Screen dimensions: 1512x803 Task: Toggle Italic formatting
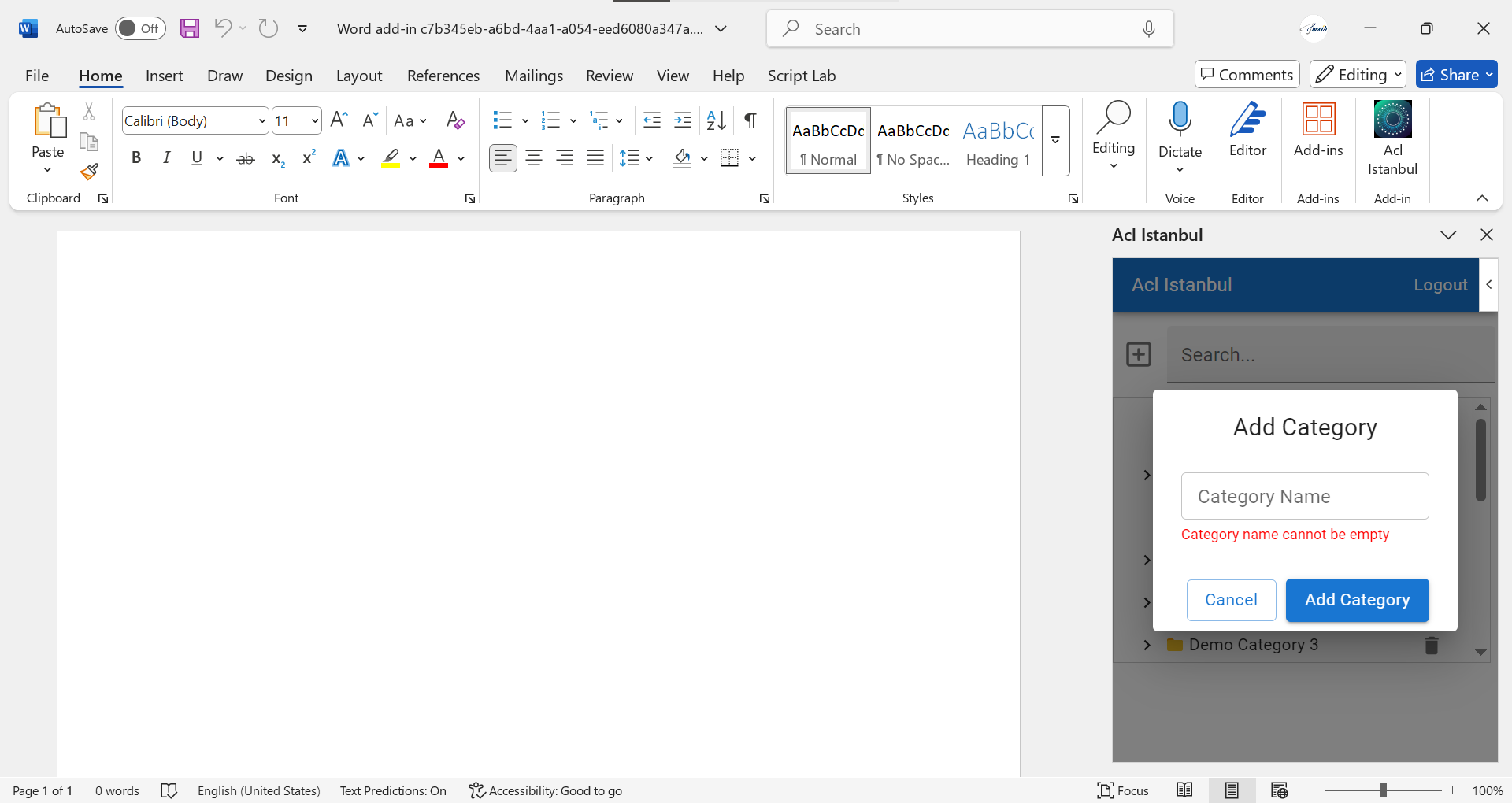coord(166,158)
